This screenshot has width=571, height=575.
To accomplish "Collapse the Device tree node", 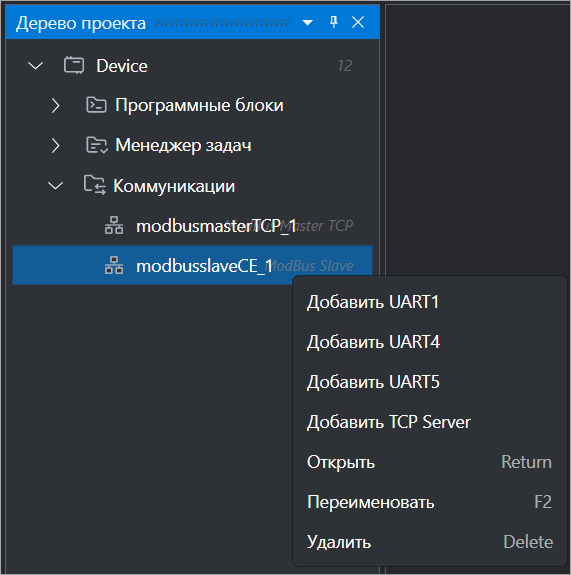I will tap(36, 66).
